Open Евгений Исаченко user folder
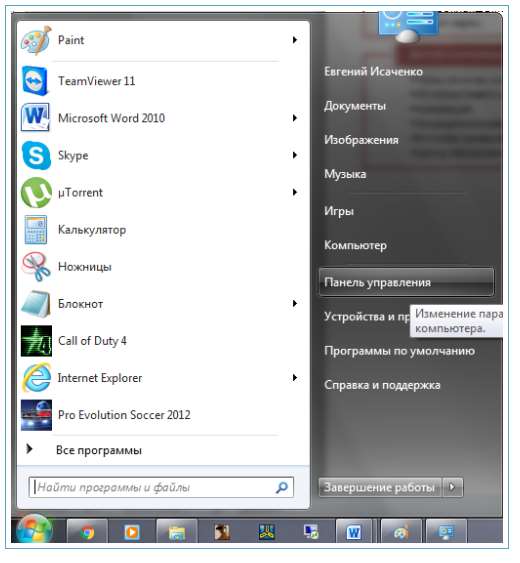Viewport: 520px width, 563px height. 373,71
